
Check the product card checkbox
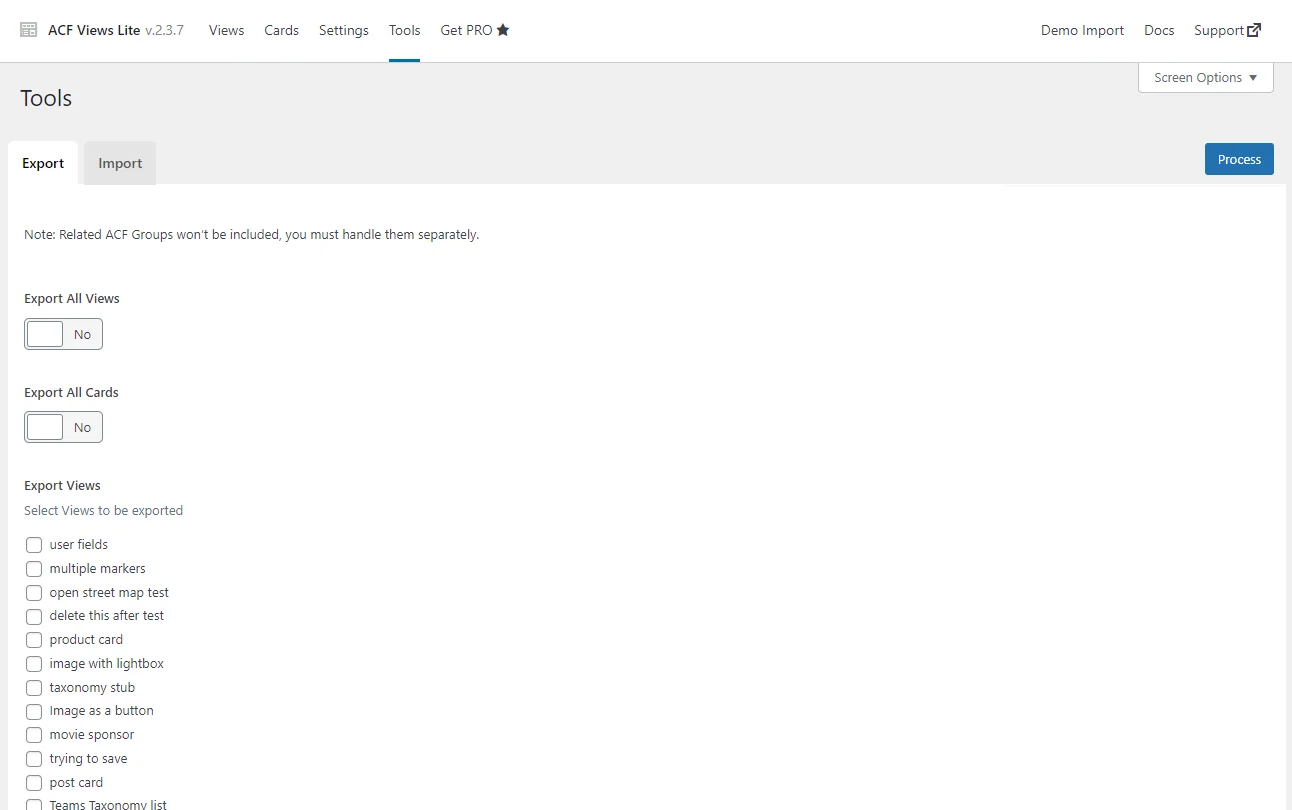pyautogui.click(x=34, y=640)
